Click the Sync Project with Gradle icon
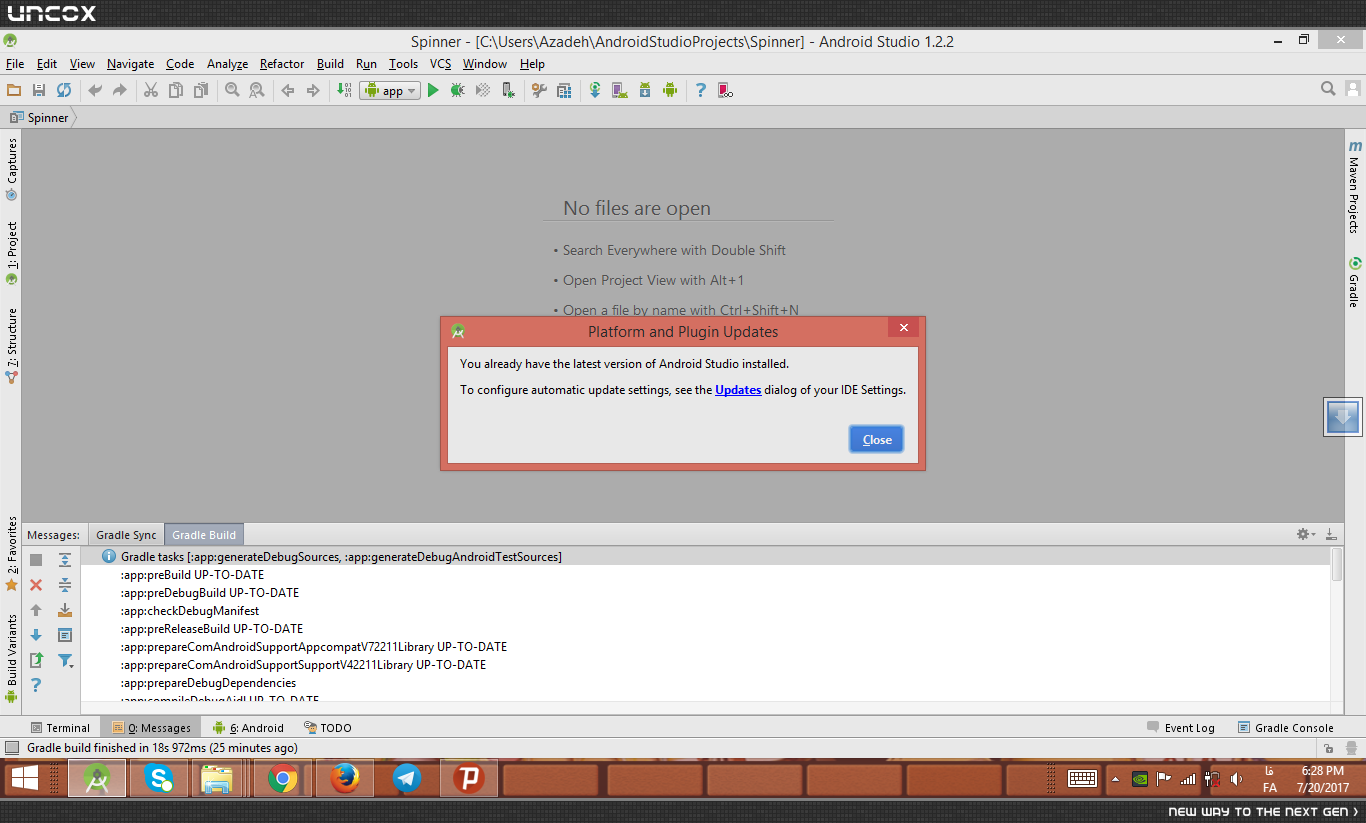1366x823 pixels. tap(595, 90)
